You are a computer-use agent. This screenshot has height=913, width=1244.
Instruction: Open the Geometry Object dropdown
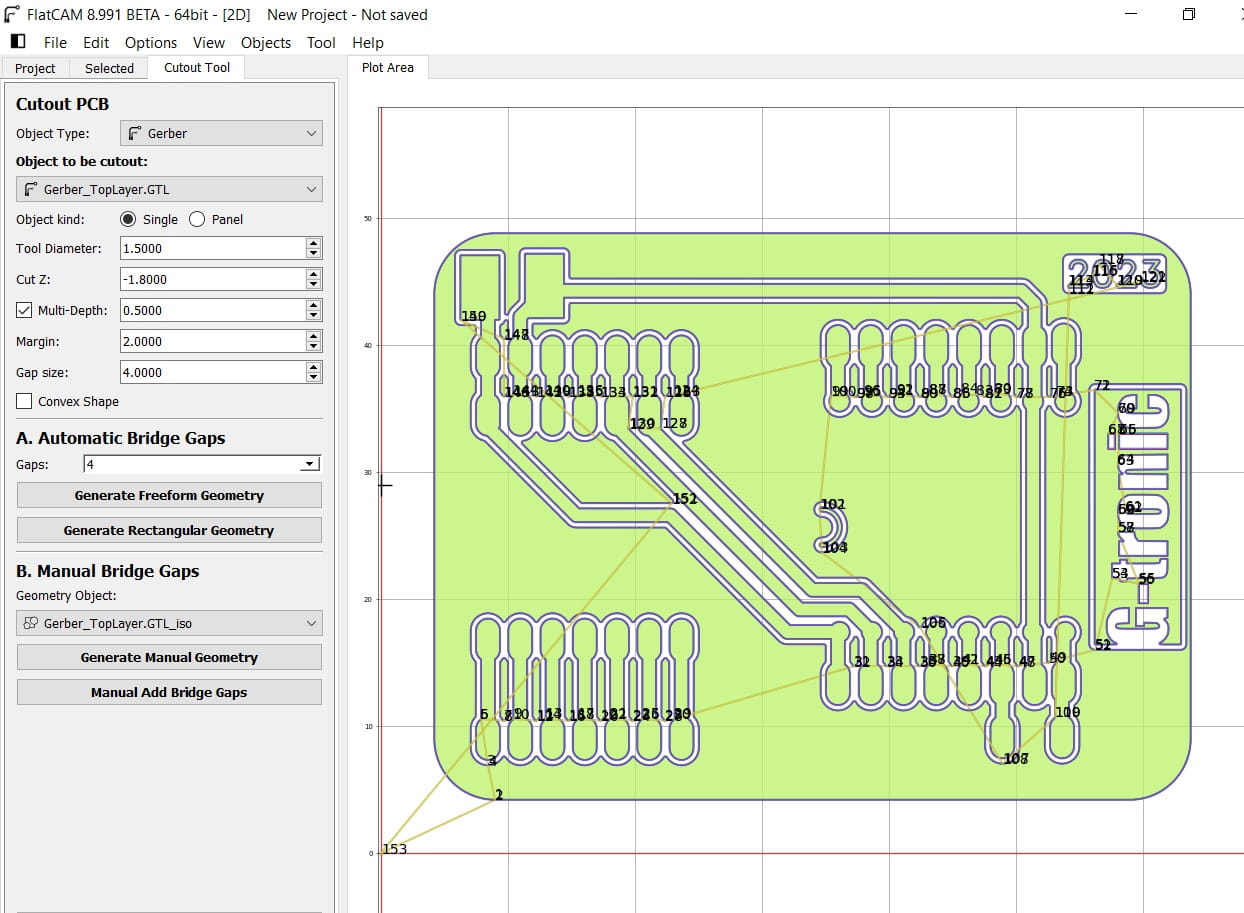311,622
